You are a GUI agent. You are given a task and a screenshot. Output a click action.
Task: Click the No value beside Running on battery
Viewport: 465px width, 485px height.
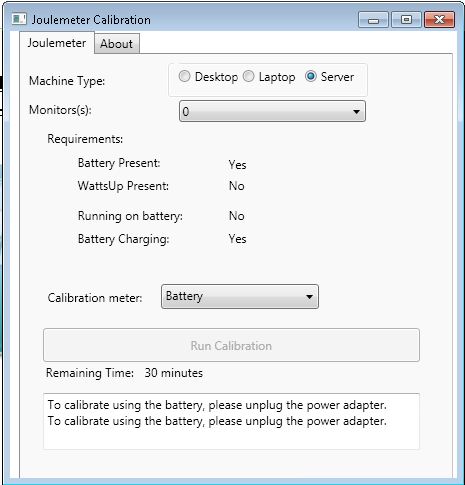pos(237,216)
